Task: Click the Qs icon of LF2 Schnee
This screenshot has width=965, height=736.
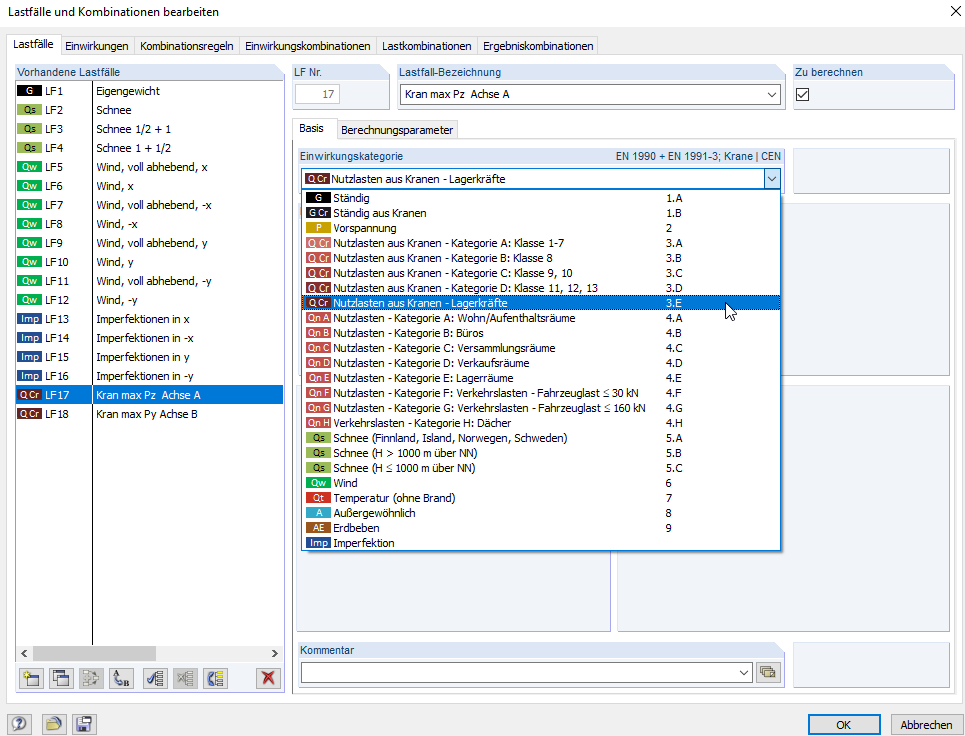Action: point(29,110)
